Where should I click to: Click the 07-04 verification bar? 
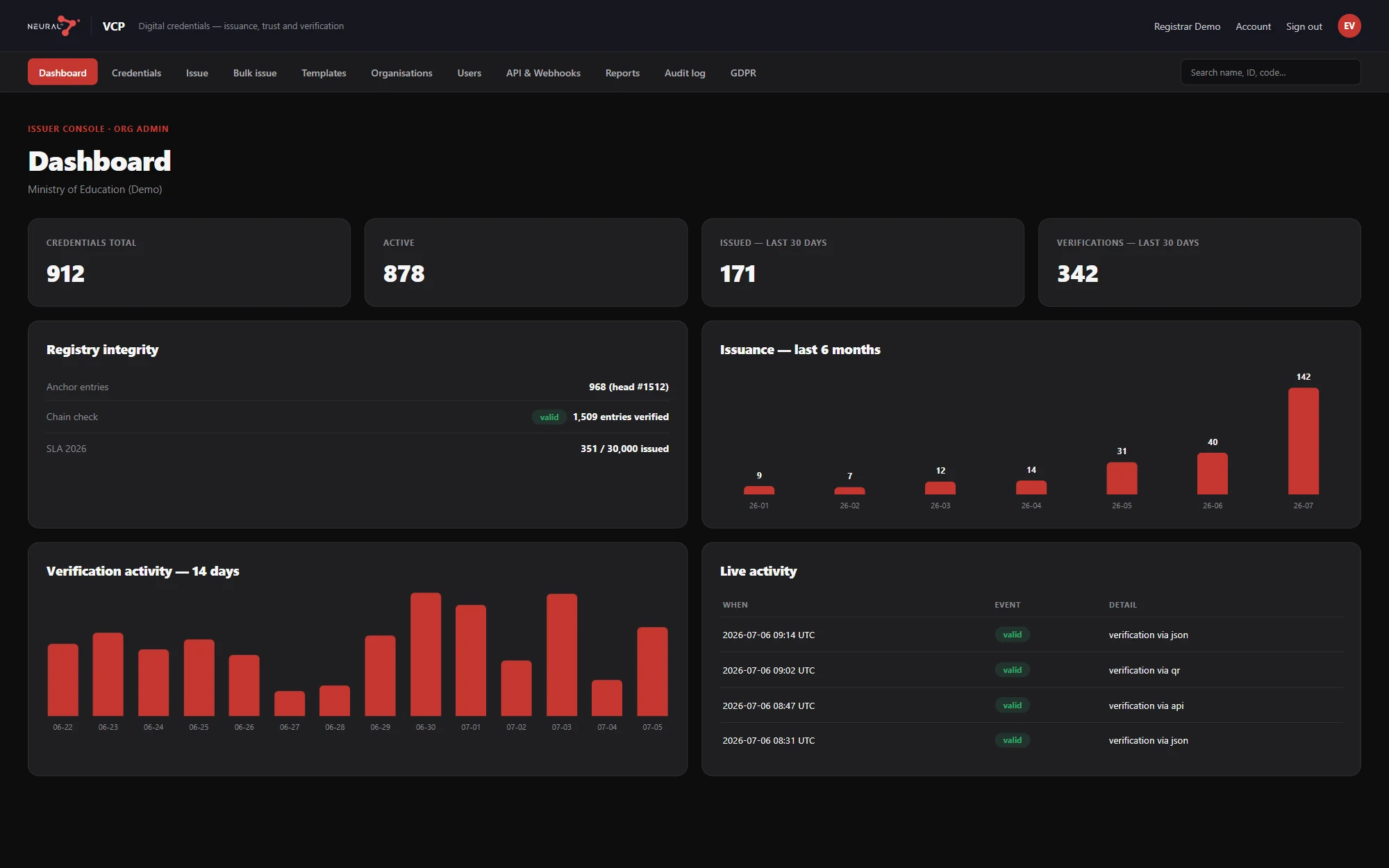pos(607,698)
